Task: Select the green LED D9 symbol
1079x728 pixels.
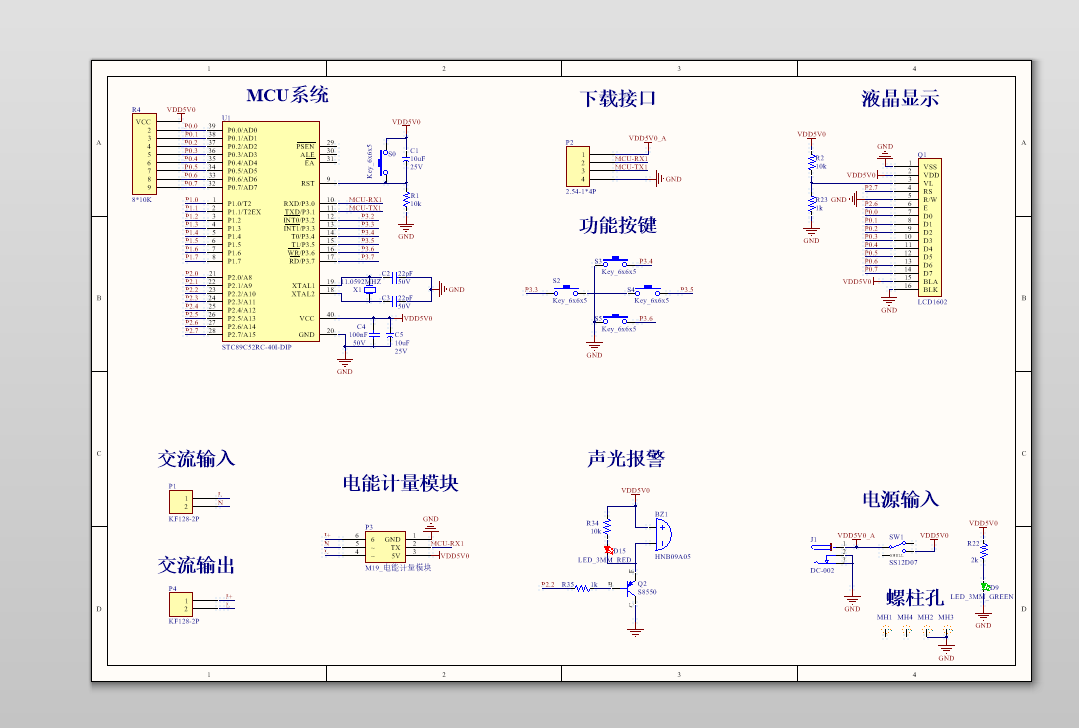Action: 984,587
